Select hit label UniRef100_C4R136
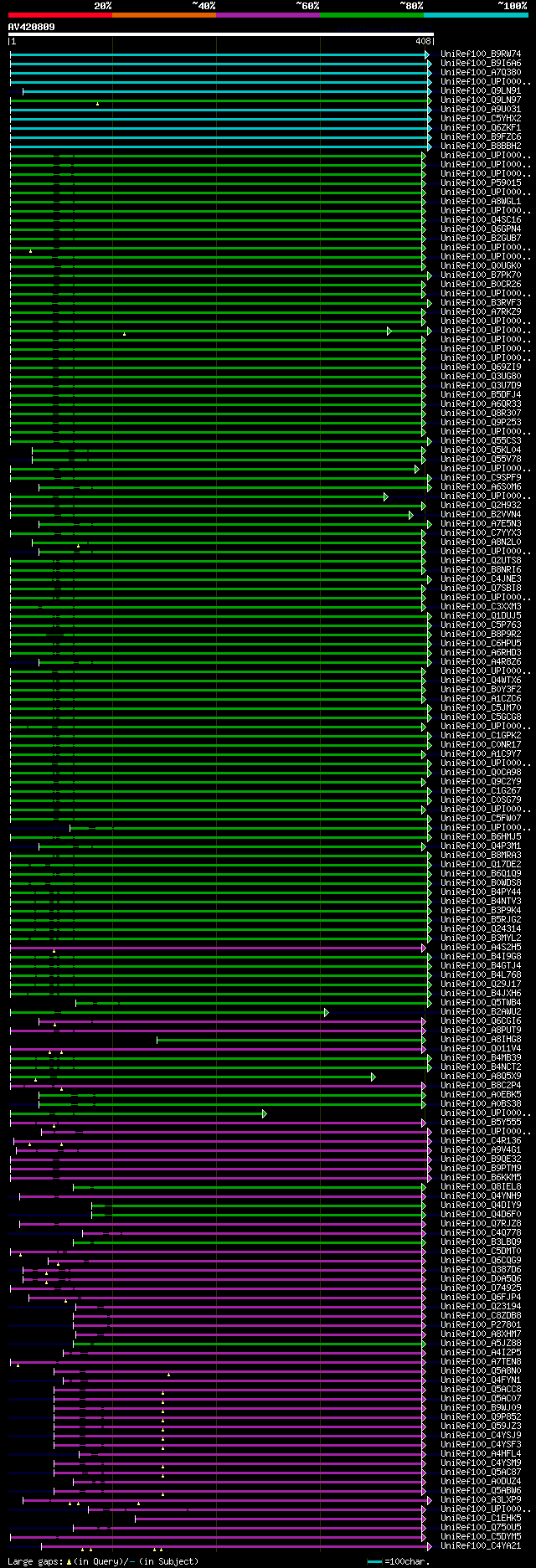This screenshot has width=536, height=1568. (481, 1141)
